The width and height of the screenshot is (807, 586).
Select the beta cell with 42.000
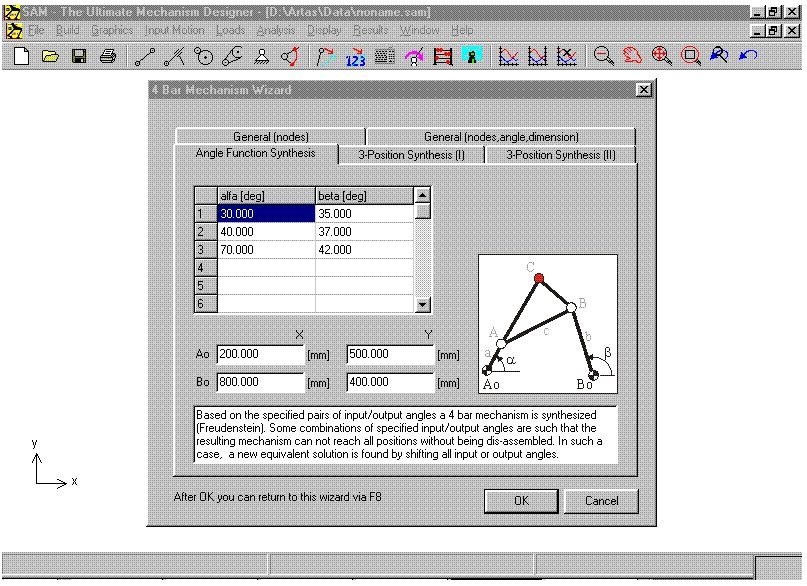point(364,250)
